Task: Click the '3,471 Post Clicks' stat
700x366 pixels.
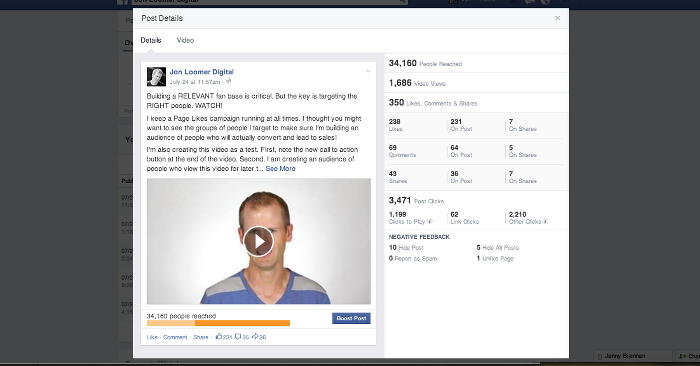Action: pyautogui.click(x=416, y=200)
